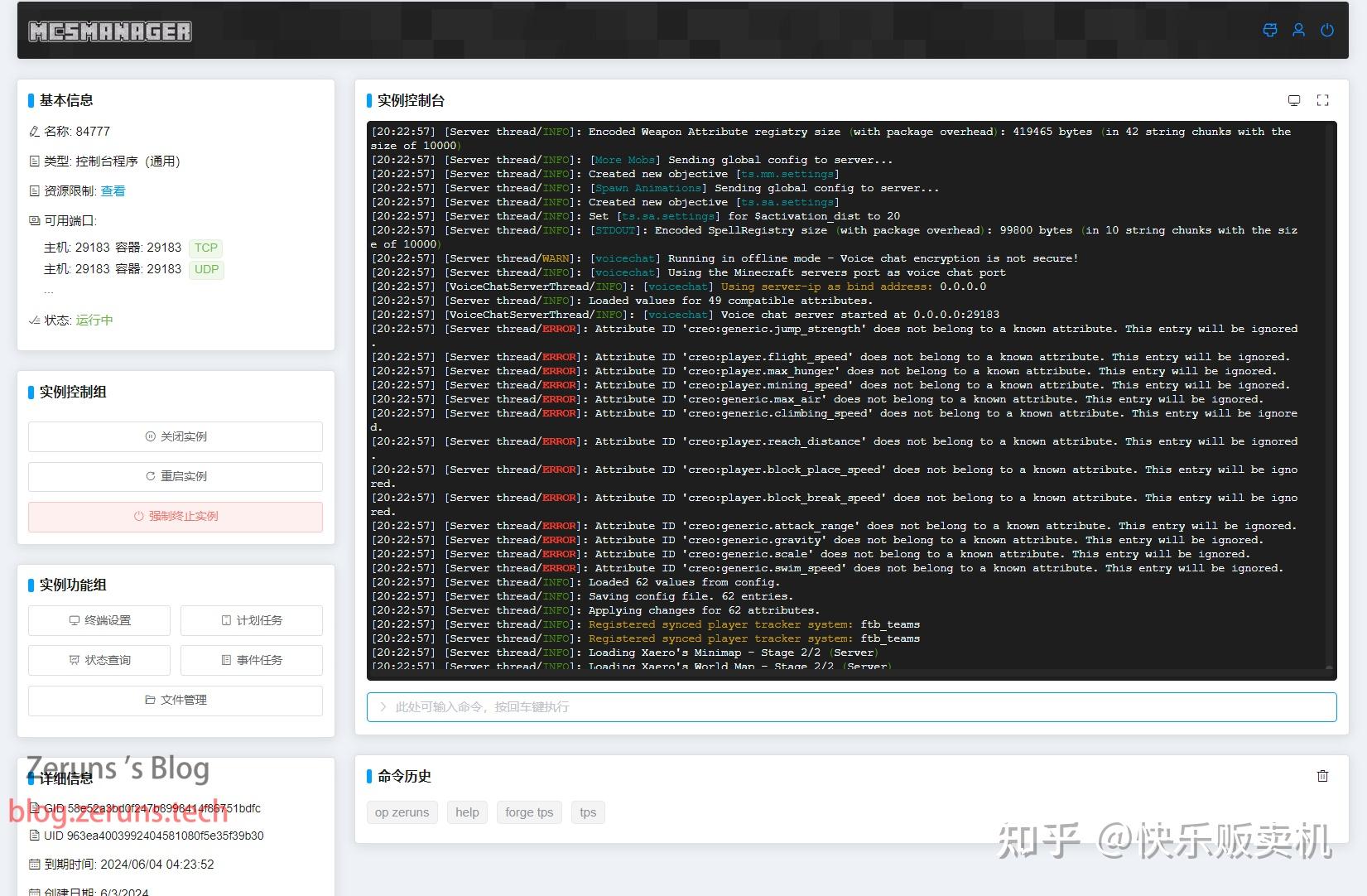Open the user profile icon

tap(1299, 31)
